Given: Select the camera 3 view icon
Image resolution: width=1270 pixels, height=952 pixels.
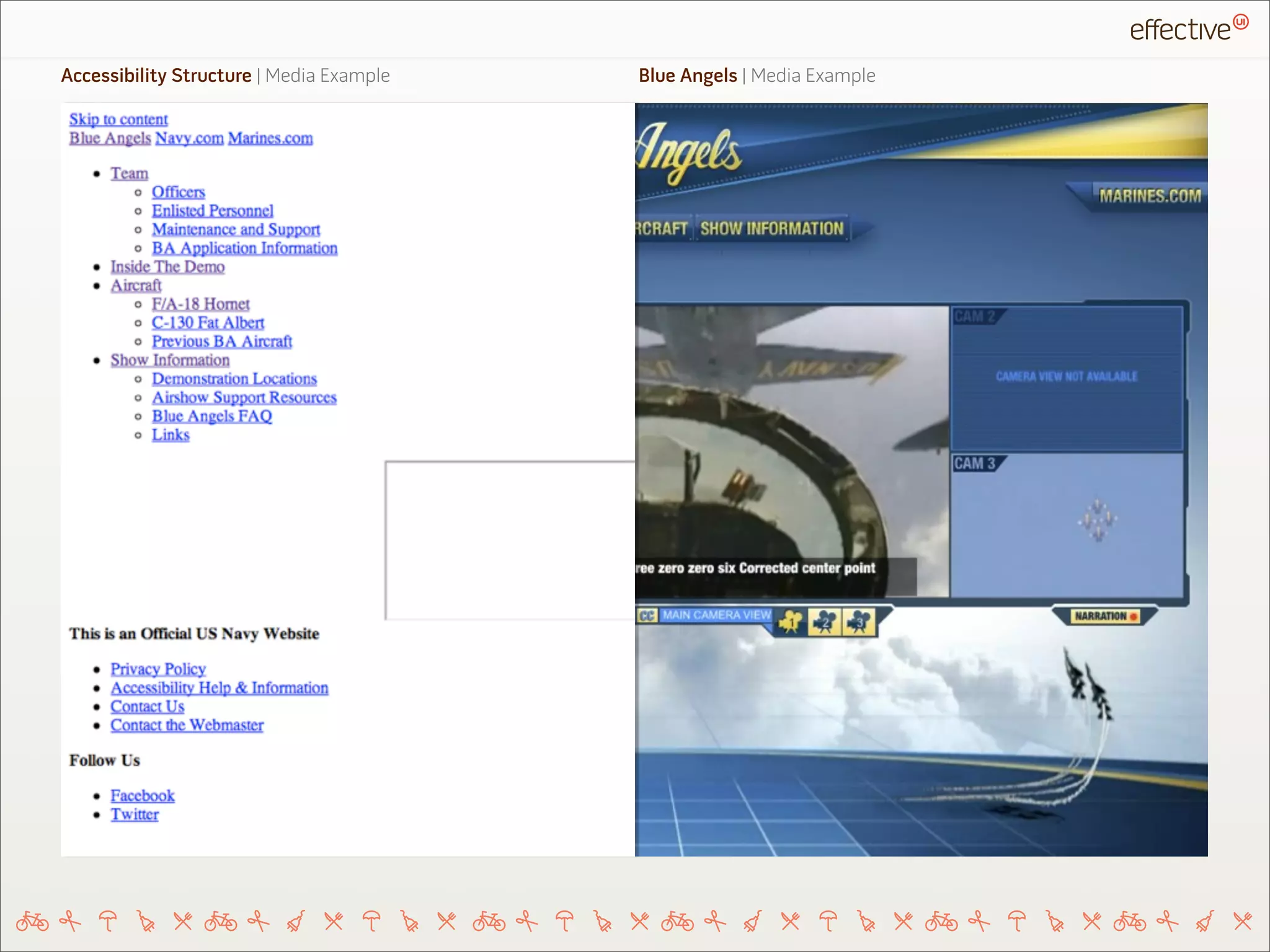Looking at the screenshot, I should [858, 621].
